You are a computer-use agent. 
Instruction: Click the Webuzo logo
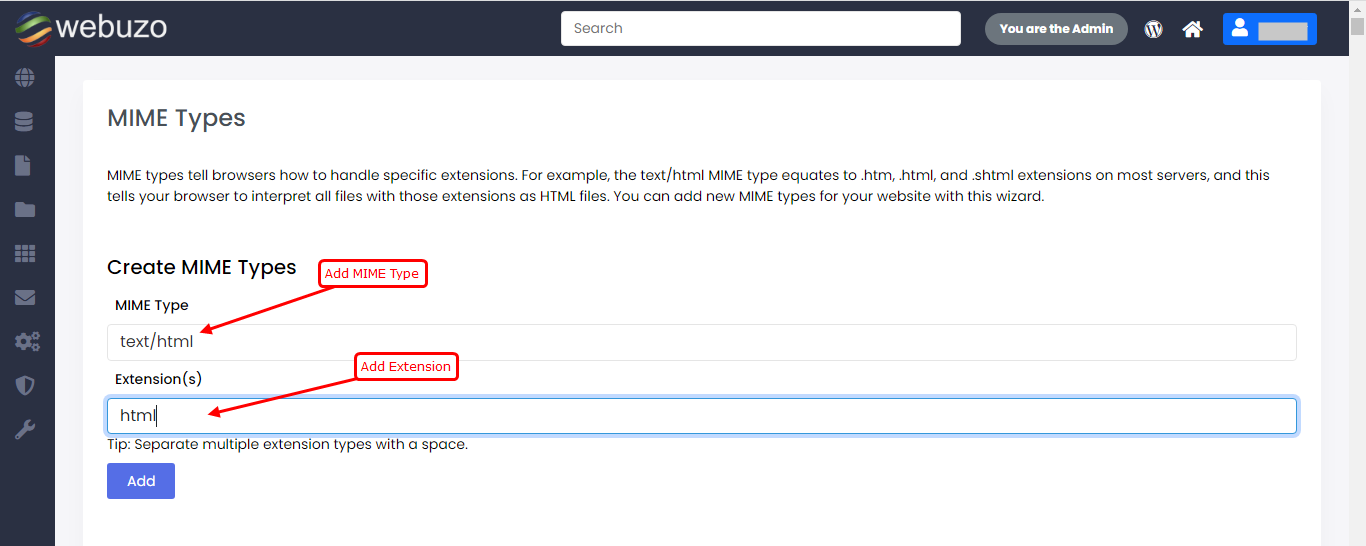point(91,28)
